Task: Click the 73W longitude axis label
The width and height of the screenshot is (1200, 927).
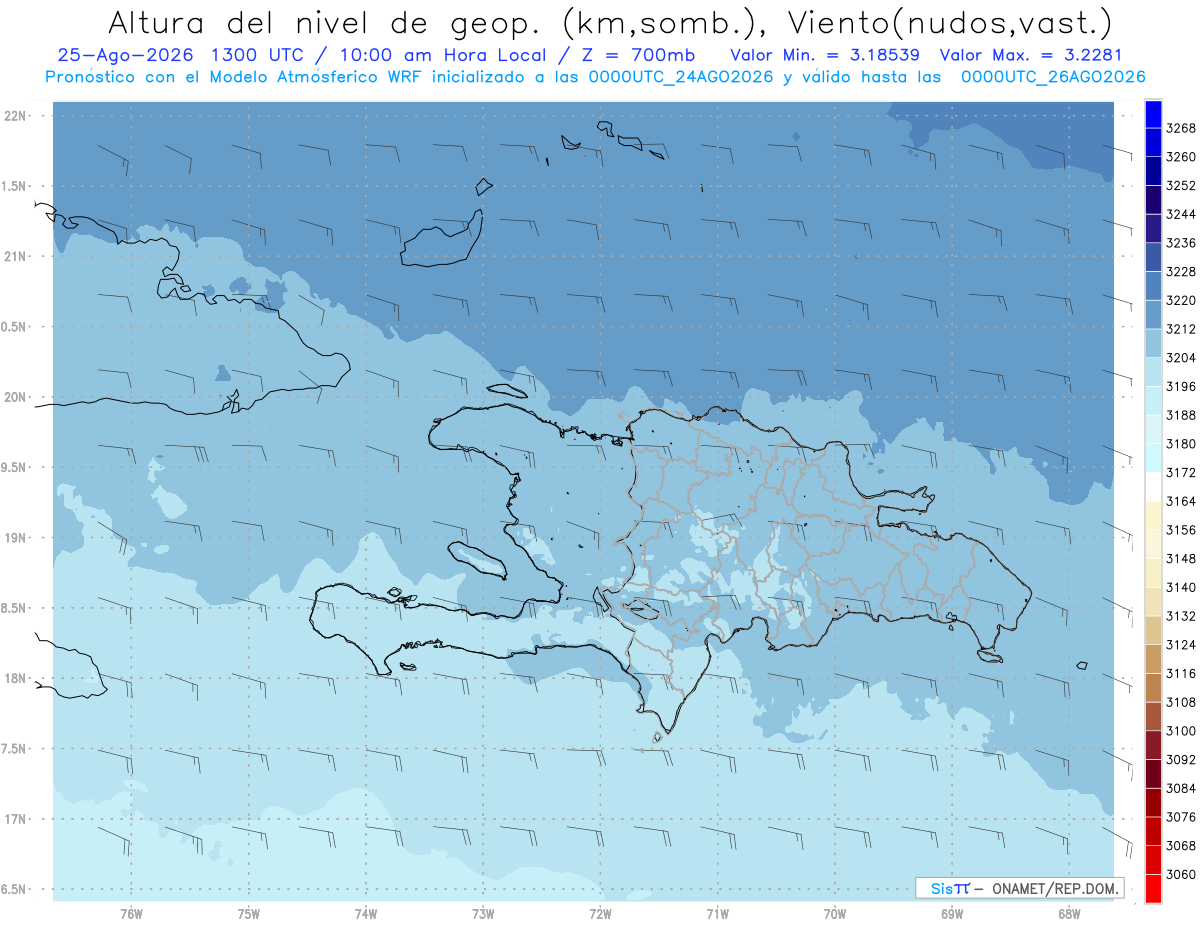Action: pyautogui.click(x=483, y=914)
